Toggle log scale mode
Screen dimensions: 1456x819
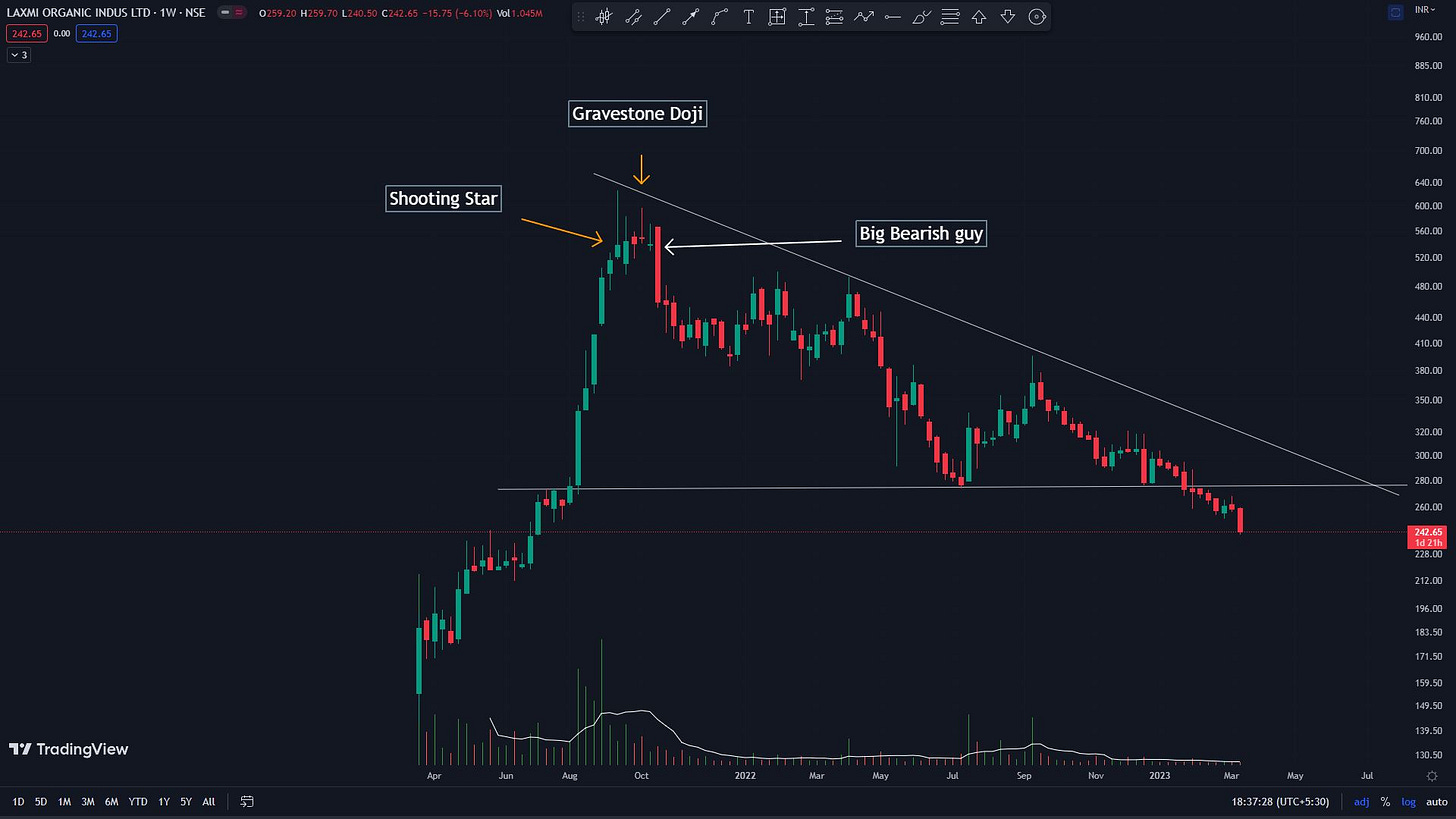click(1407, 802)
